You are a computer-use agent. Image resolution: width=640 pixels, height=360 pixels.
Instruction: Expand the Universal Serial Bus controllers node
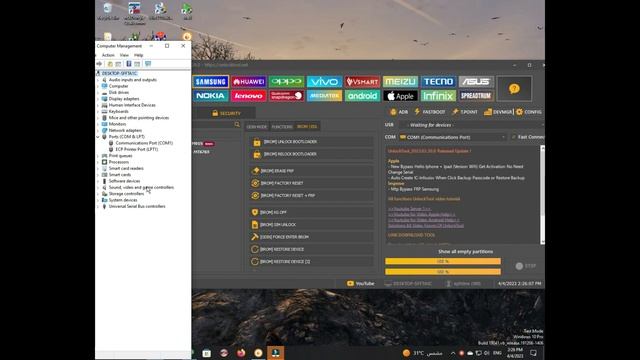[98, 207]
